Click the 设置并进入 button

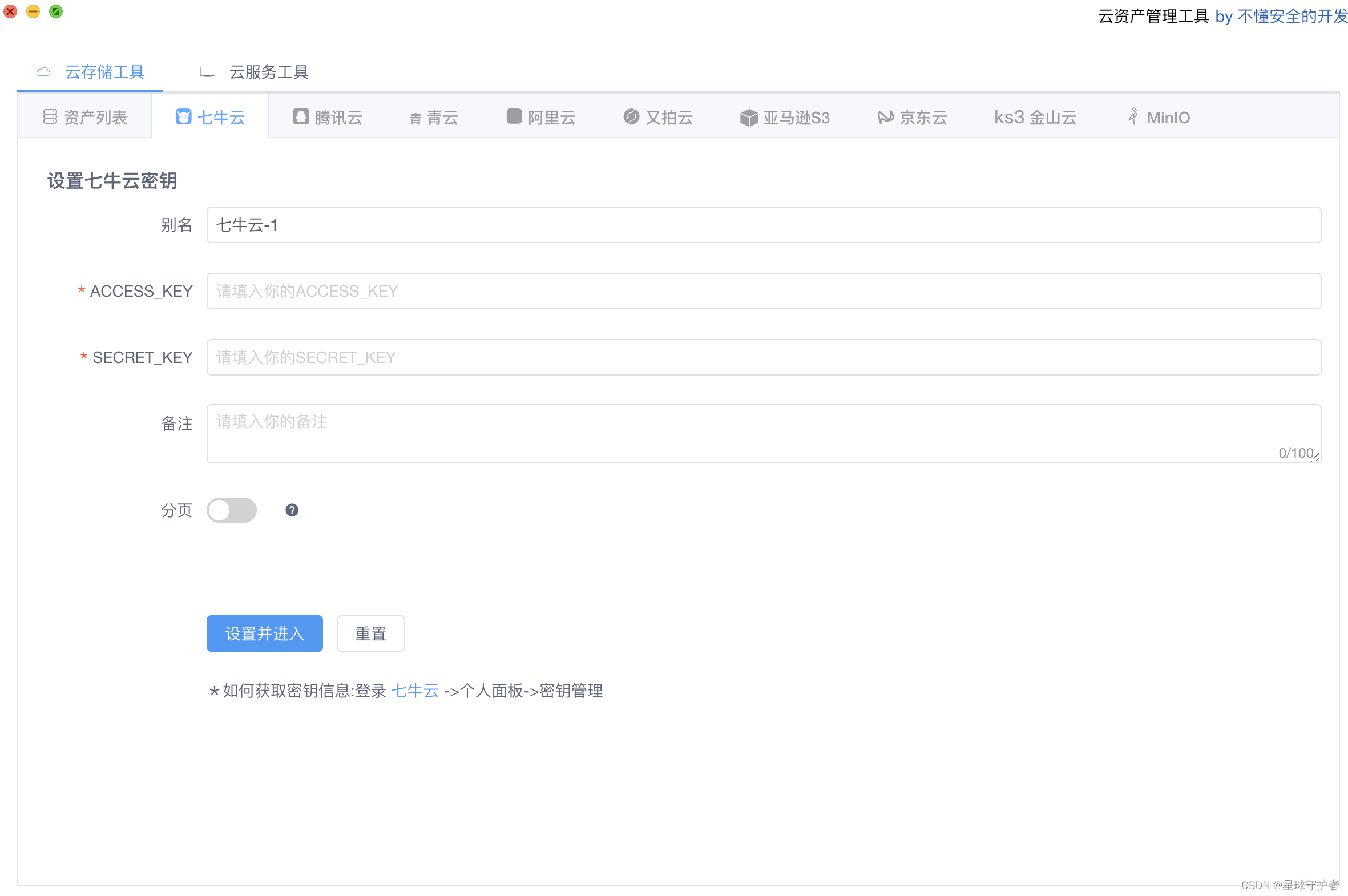coord(265,633)
